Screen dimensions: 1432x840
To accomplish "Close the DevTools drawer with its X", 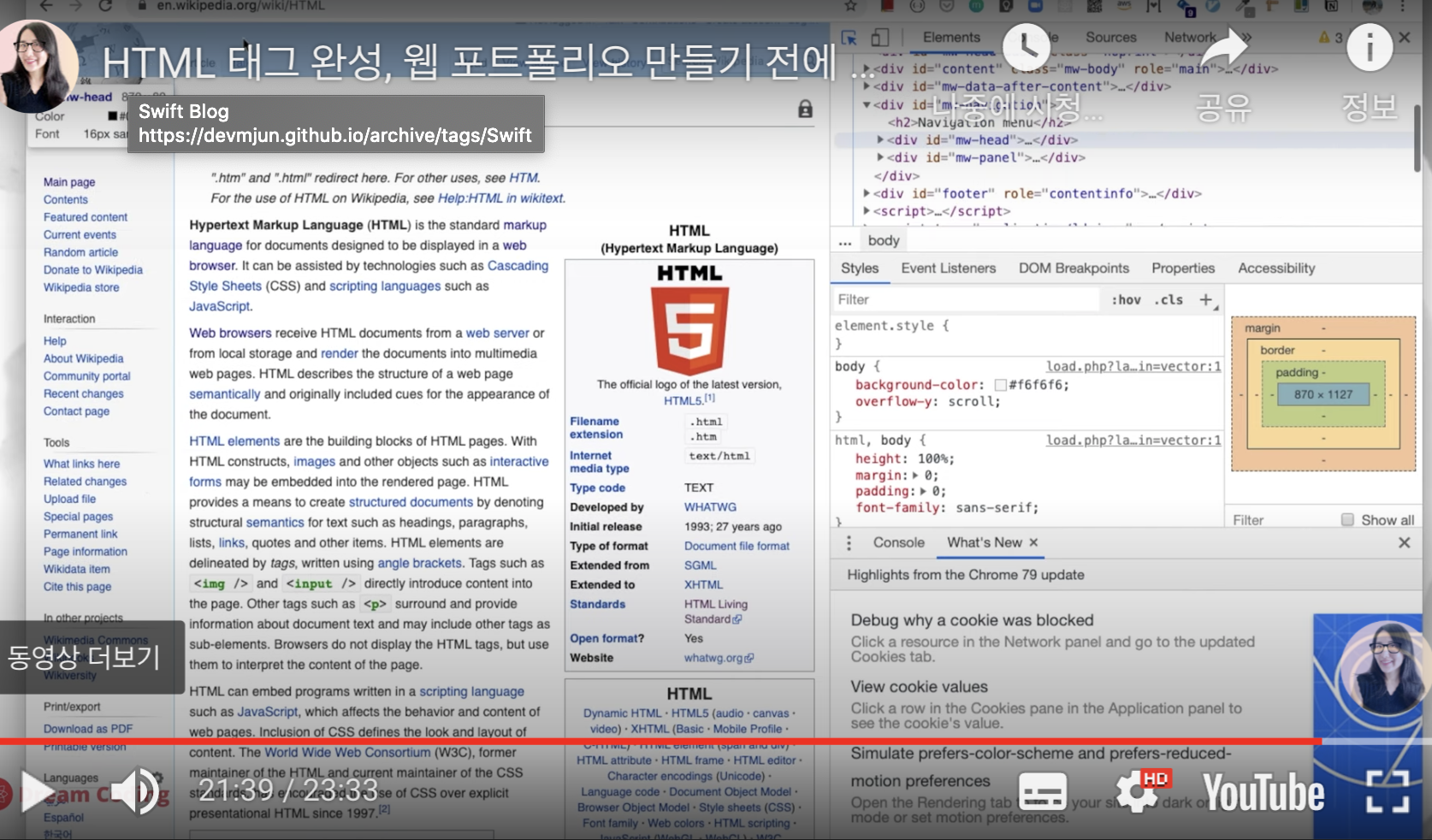I will [x=1404, y=543].
